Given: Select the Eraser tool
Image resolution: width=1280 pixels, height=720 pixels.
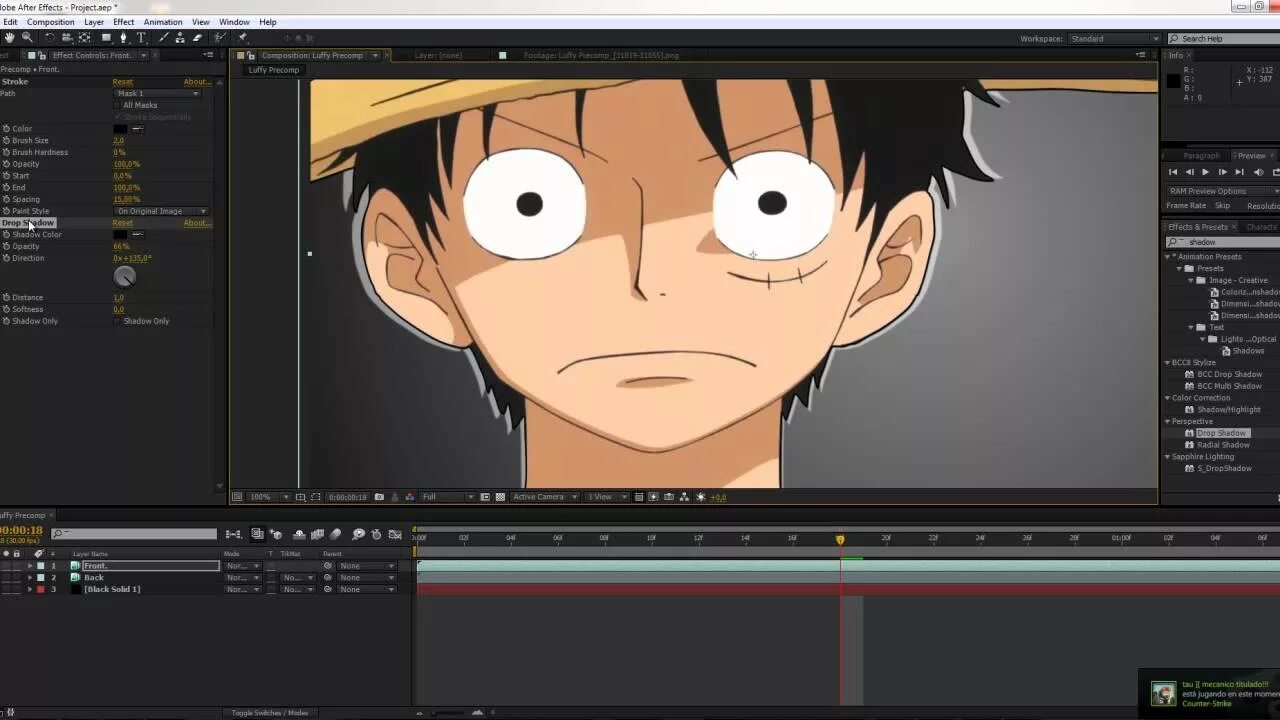Looking at the screenshot, I should pyautogui.click(x=197, y=38).
